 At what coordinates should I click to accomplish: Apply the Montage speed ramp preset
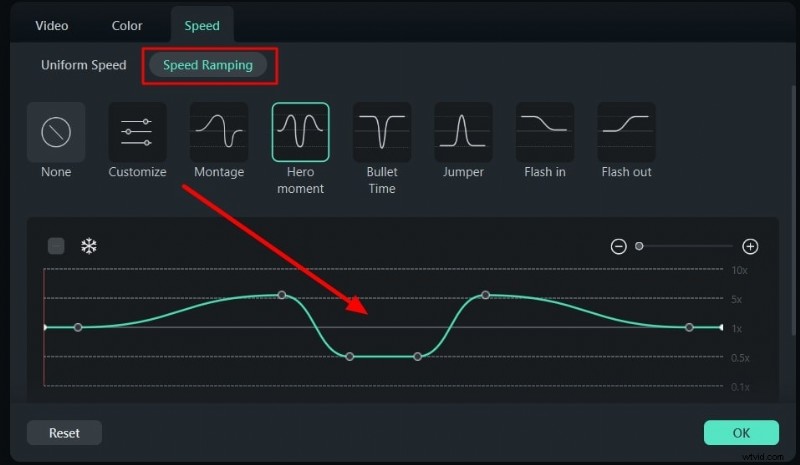[x=219, y=132]
